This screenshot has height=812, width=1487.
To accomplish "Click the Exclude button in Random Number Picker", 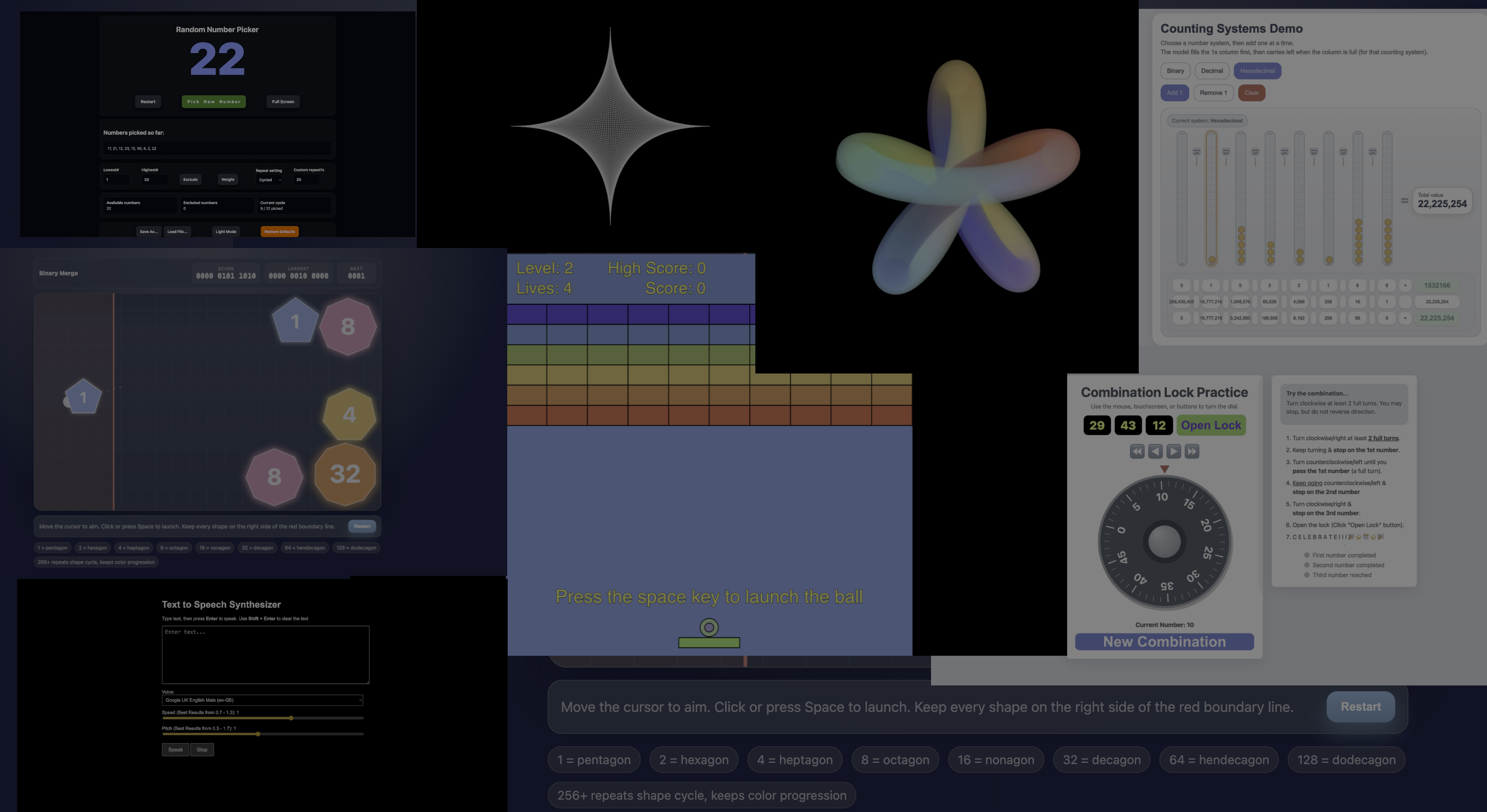I will (191, 180).
